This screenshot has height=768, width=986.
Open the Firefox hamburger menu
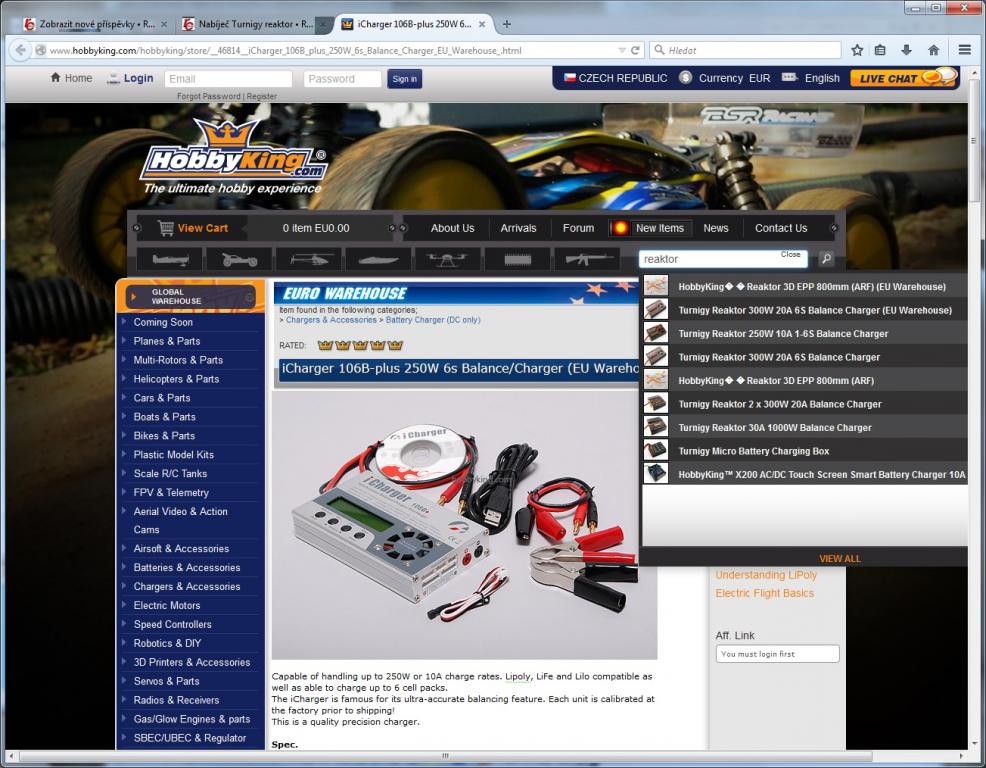click(964, 50)
